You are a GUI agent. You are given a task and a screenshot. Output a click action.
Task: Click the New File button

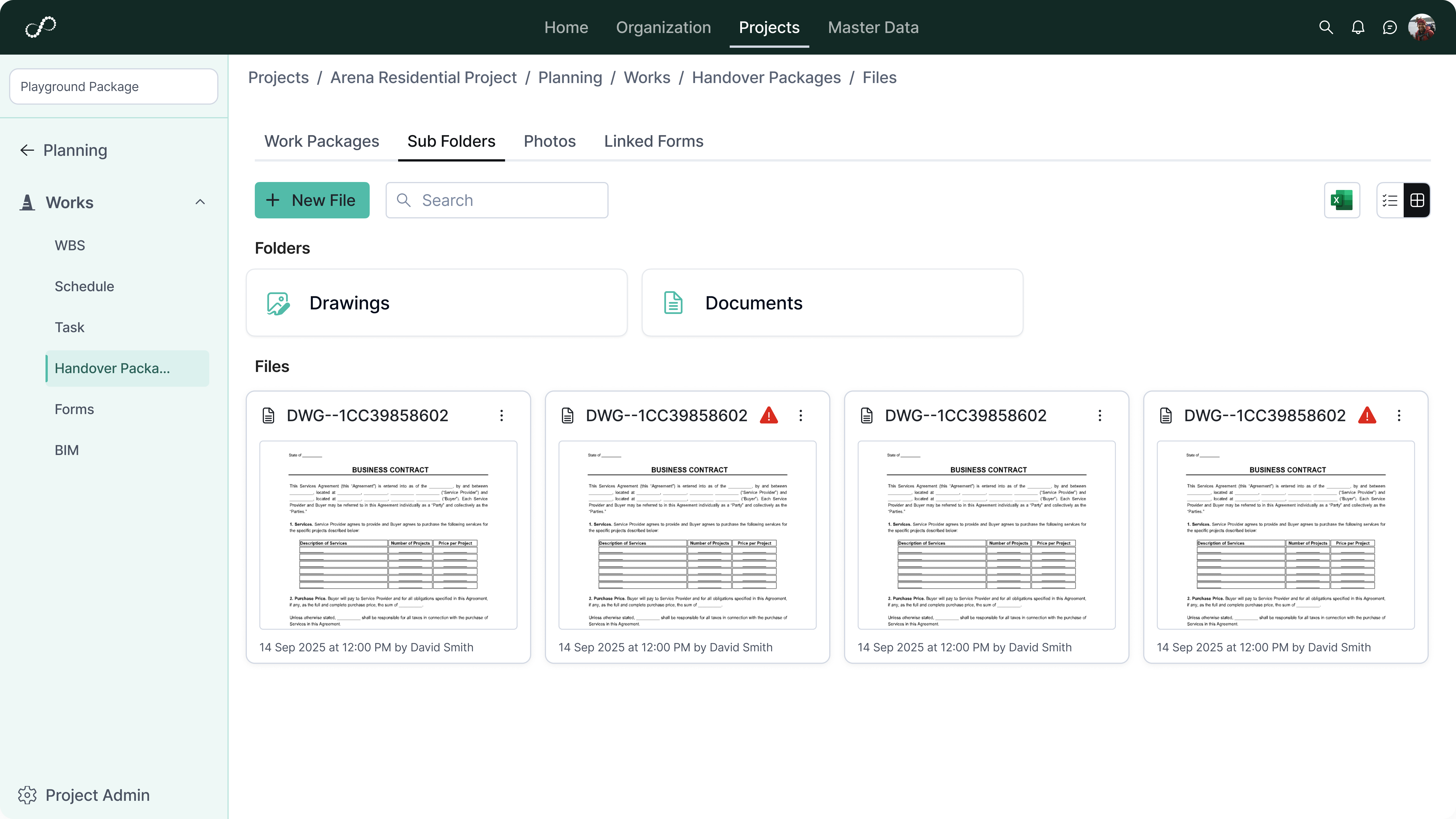(x=312, y=200)
